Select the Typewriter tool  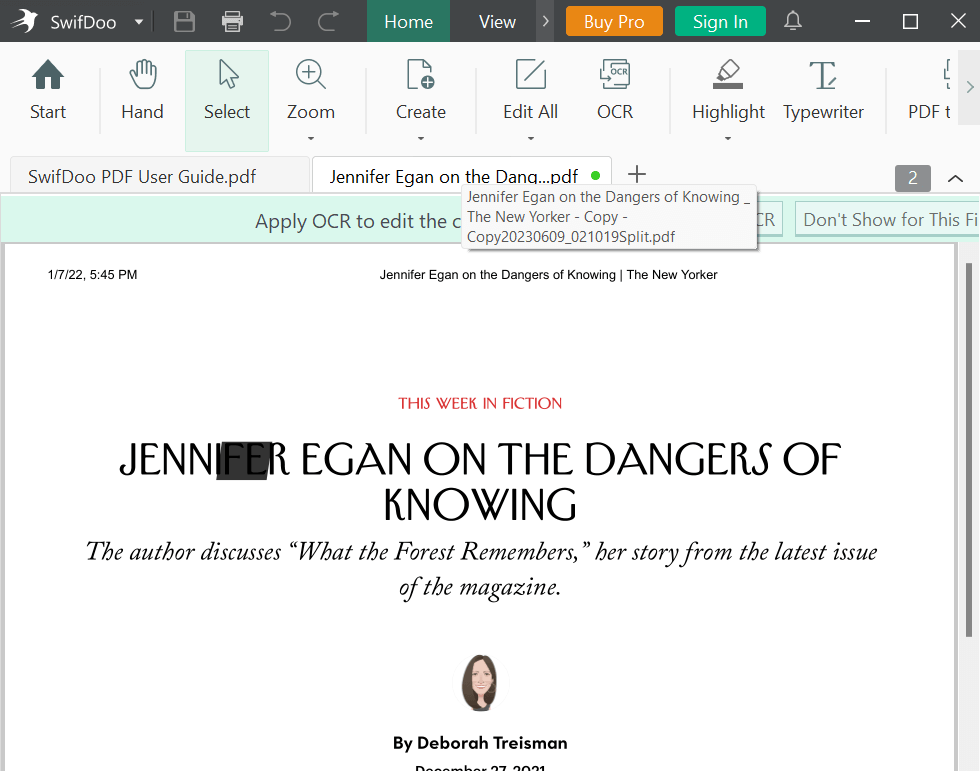(x=823, y=90)
